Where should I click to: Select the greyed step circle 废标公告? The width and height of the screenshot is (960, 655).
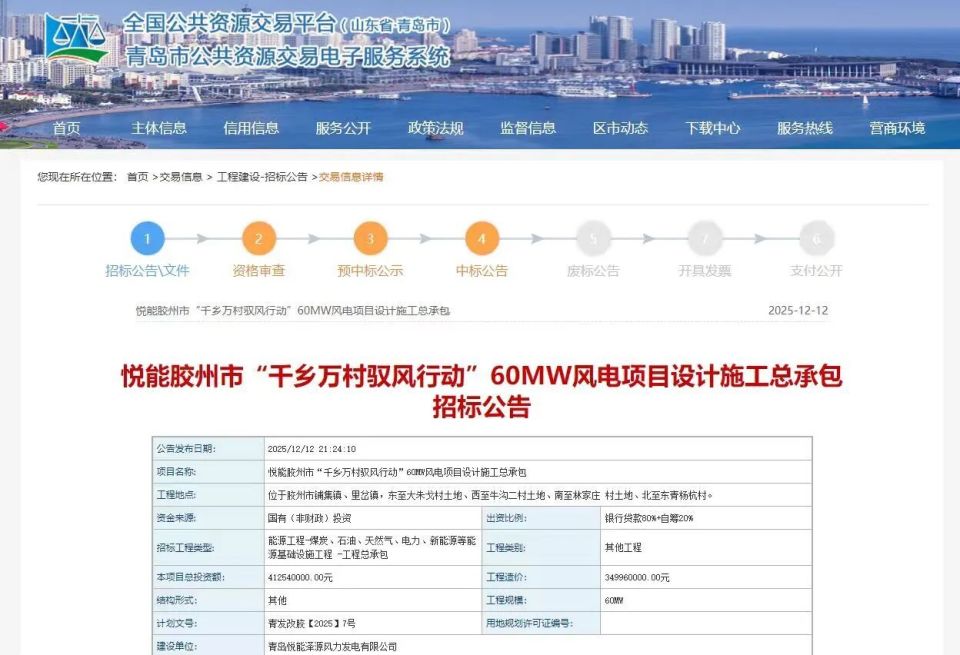pyautogui.click(x=593, y=238)
